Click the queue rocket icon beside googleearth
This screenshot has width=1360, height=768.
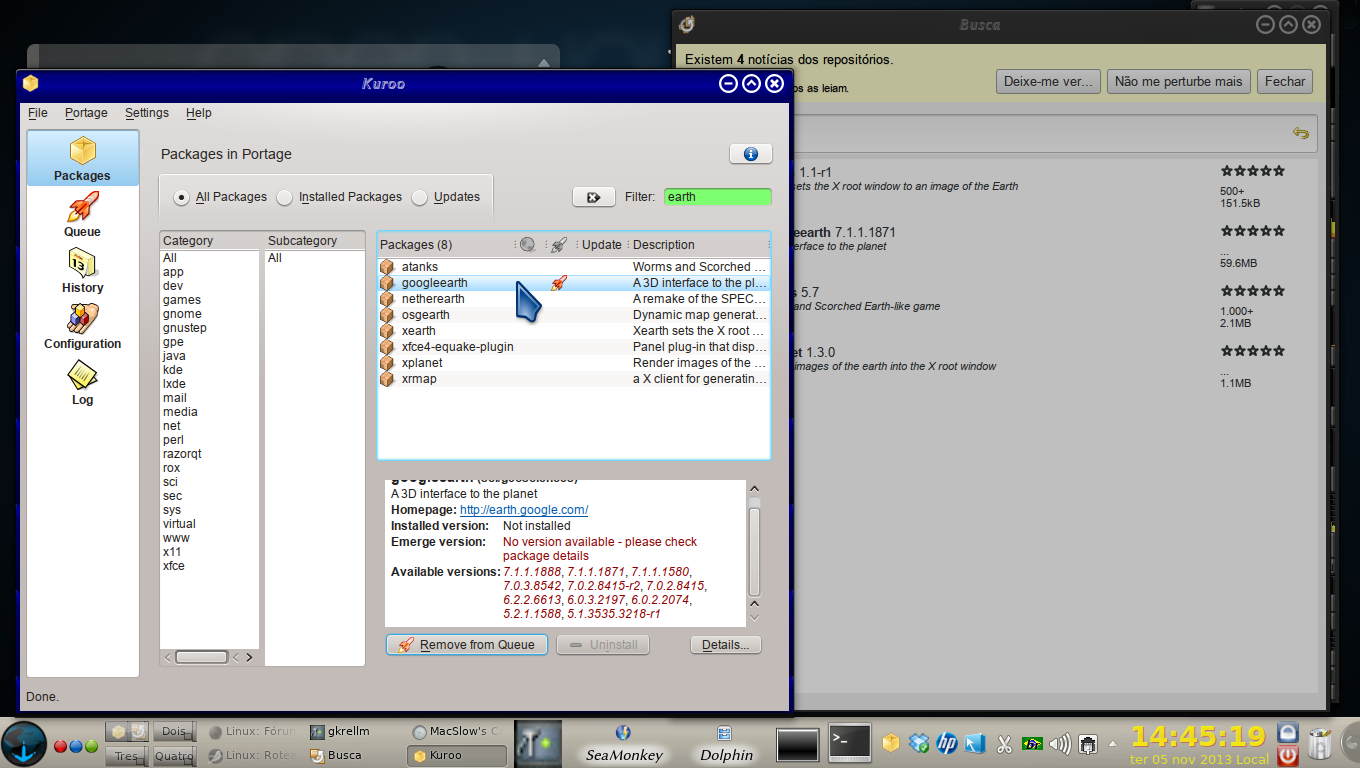pyautogui.click(x=559, y=283)
